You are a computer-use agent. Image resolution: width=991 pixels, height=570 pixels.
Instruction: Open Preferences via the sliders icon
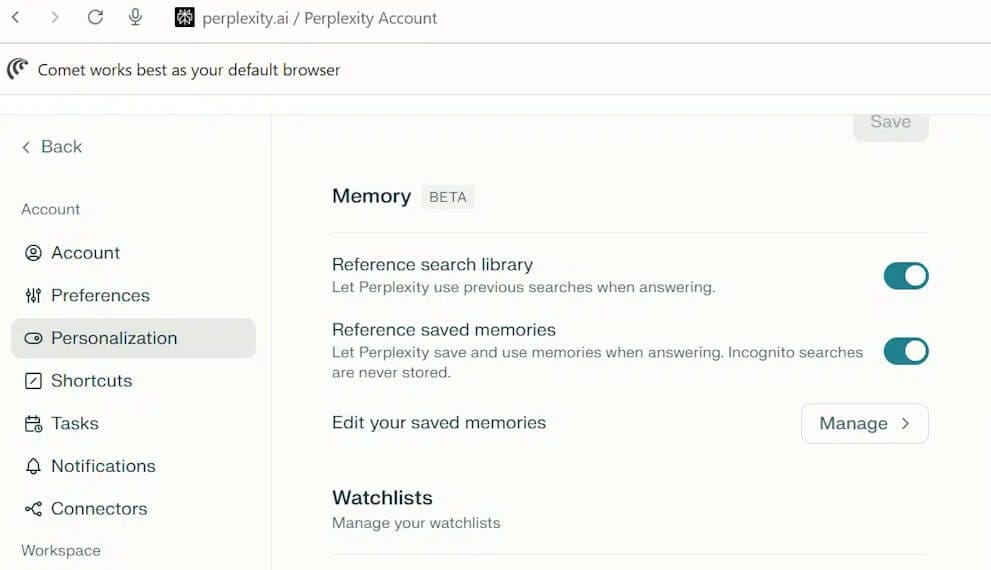[33, 295]
